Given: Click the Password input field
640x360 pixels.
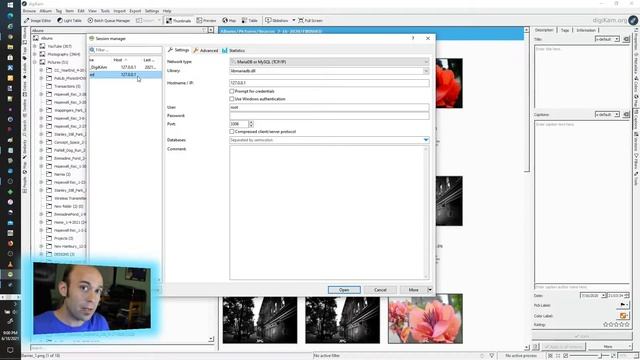Looking at the screenshot, I should (x=329, y=116).
